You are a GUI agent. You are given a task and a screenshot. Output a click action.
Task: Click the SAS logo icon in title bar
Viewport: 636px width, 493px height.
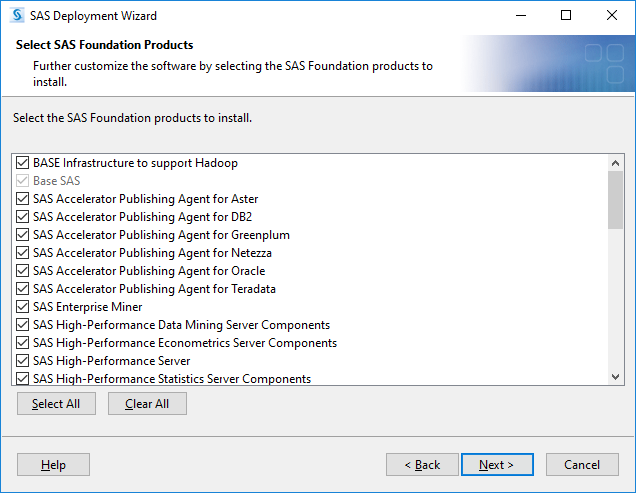click(17, 15)
